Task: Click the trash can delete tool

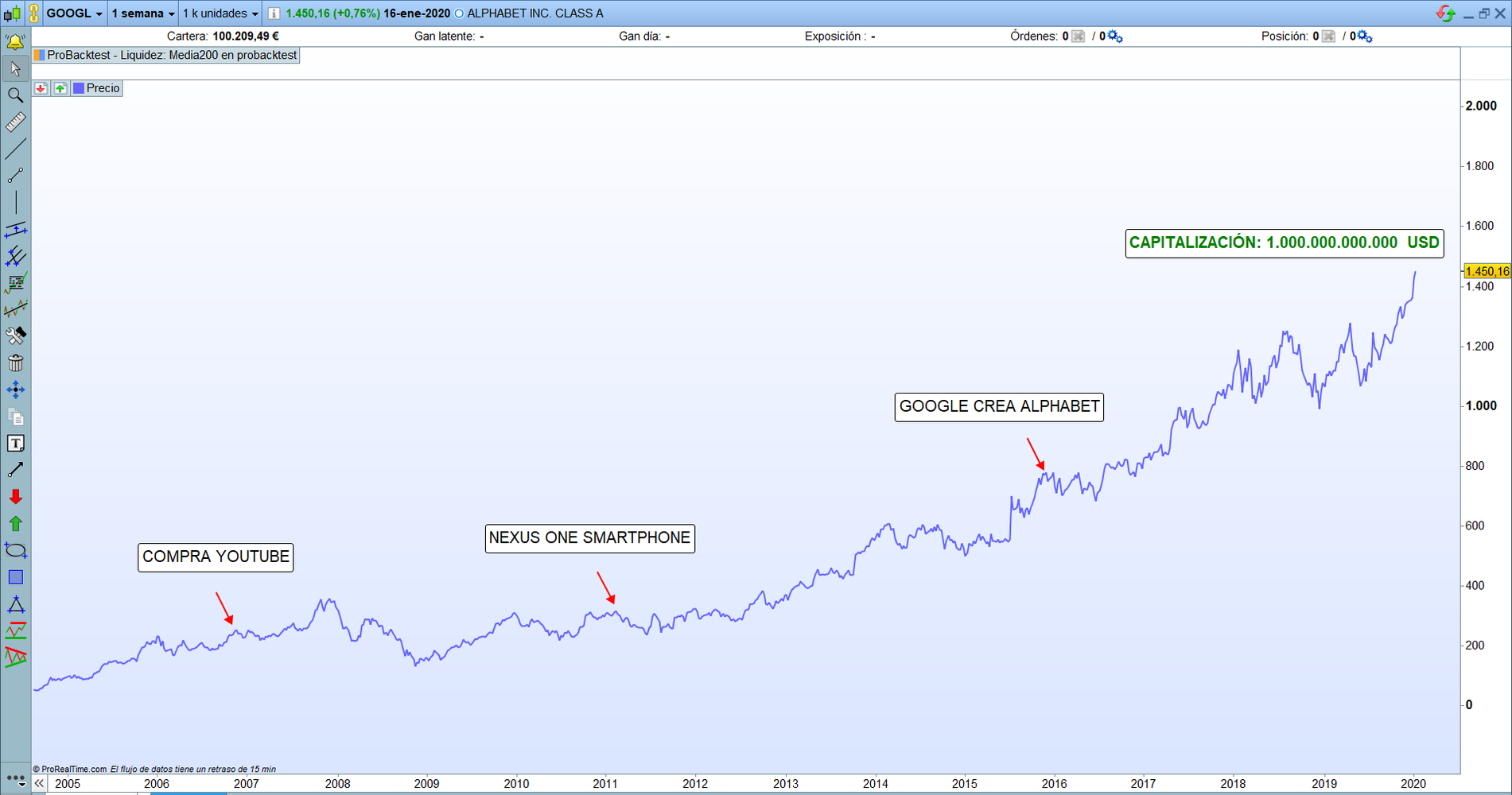Action: [x=15, y=363]
